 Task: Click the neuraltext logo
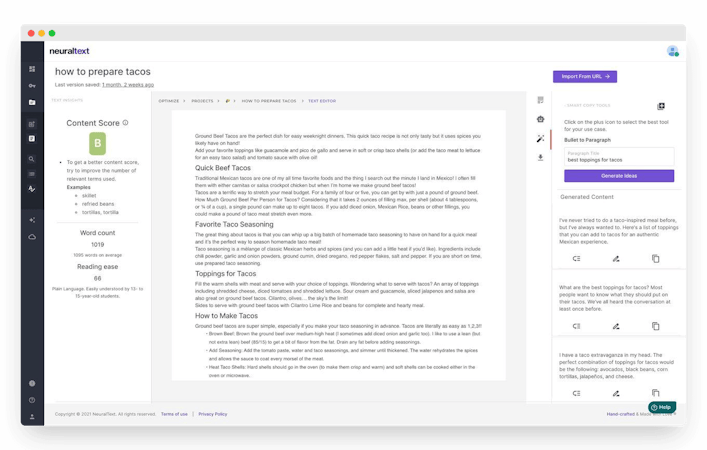(x=69, y=51)
